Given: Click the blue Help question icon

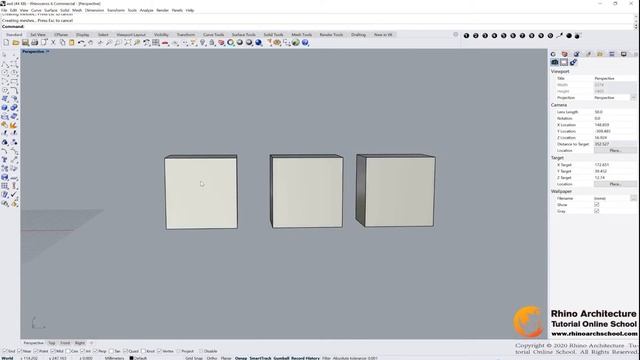Looking at the screenshot, I should tap(305, 42).
